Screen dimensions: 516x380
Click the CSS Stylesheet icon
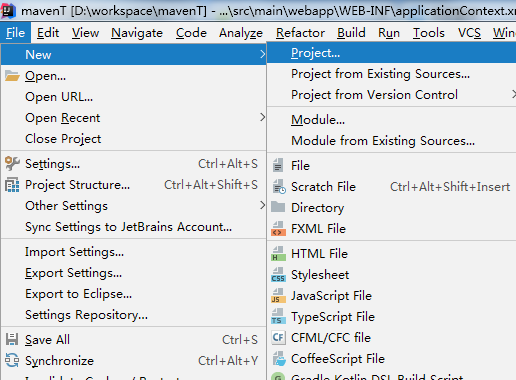point(278,275)
